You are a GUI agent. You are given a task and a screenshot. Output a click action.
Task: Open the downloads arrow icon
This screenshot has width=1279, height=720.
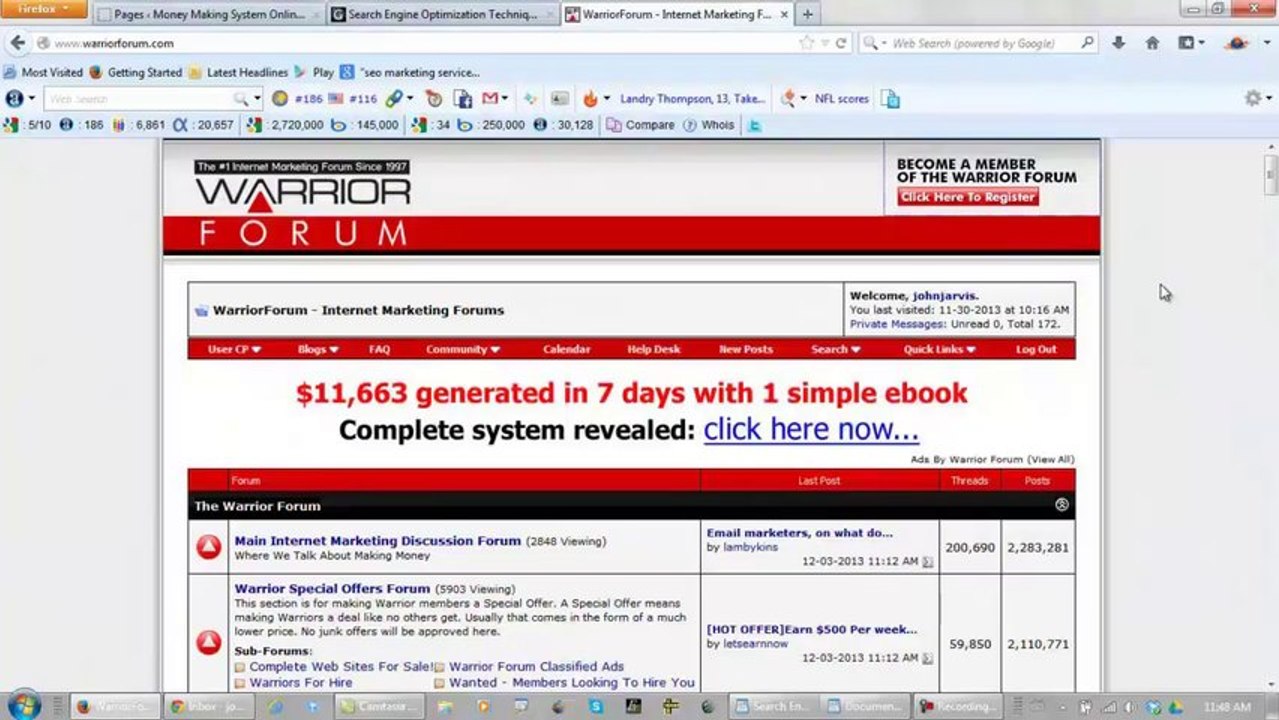coord(1118,43)
